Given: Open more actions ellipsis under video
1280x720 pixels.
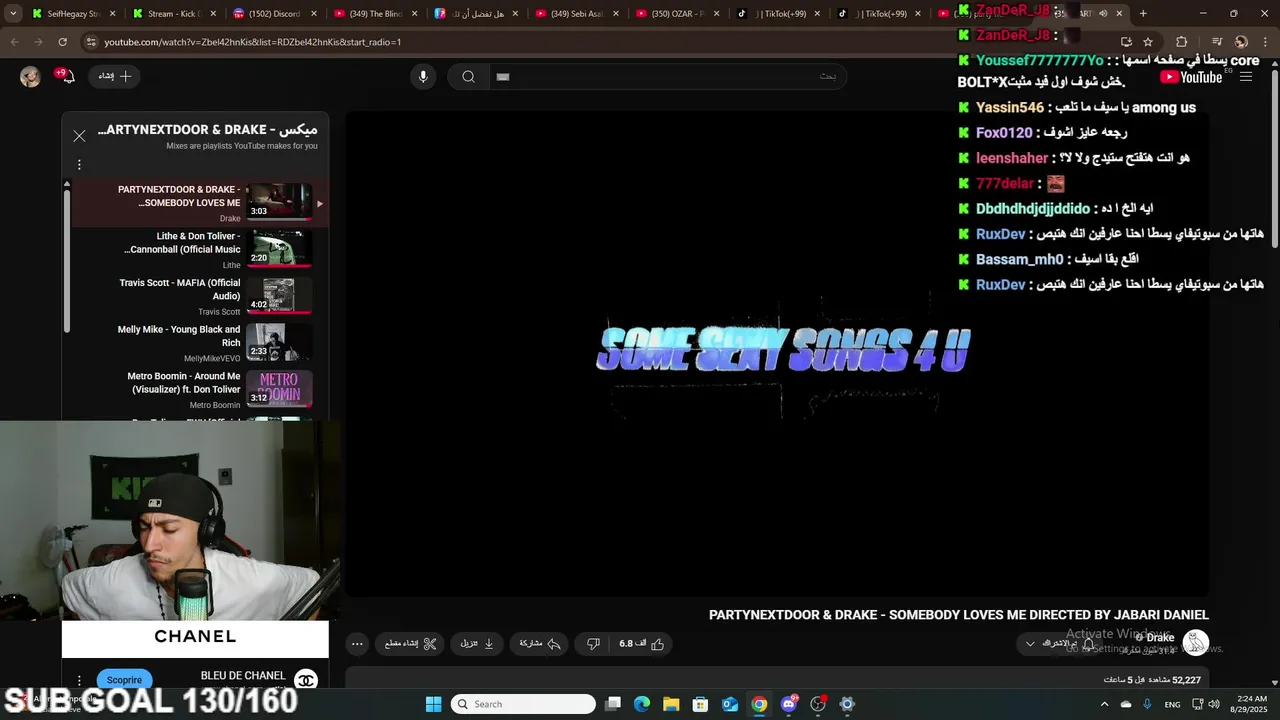Looking at the screenshot, I should click(357, 643).
